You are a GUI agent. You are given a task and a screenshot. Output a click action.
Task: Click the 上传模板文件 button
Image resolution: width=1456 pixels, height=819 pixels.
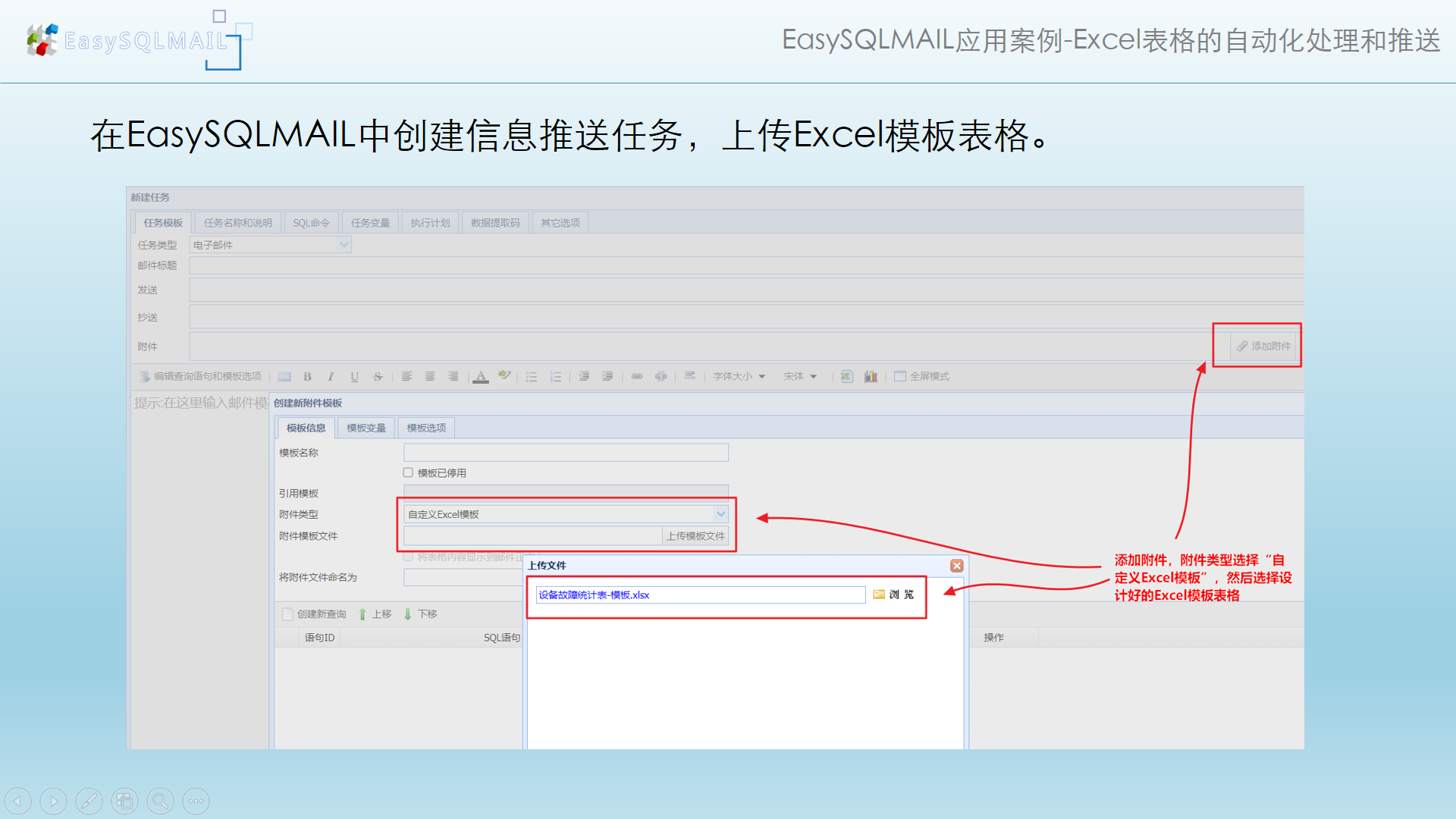[x=695, y=536]
